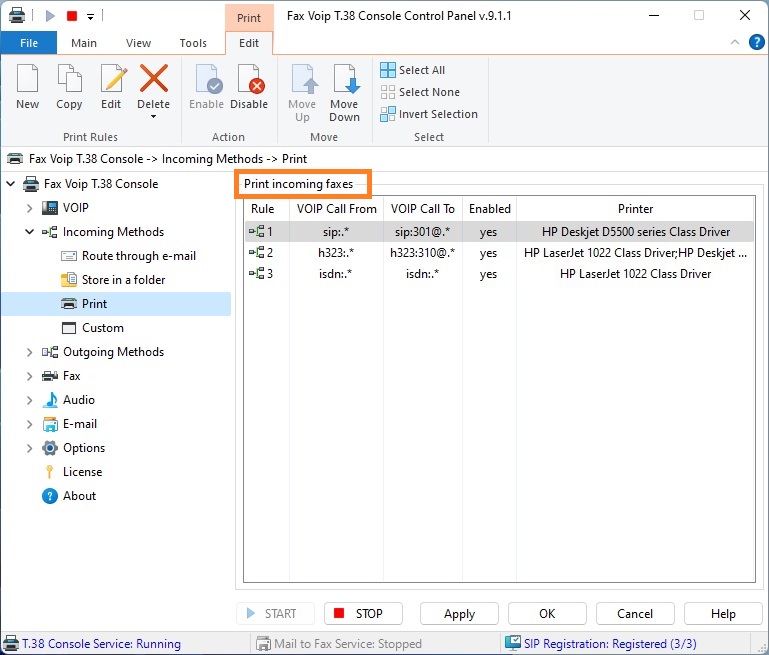769x655 pixels.
Task: Click Select None in the ribbon
Action: coord(420,92)
